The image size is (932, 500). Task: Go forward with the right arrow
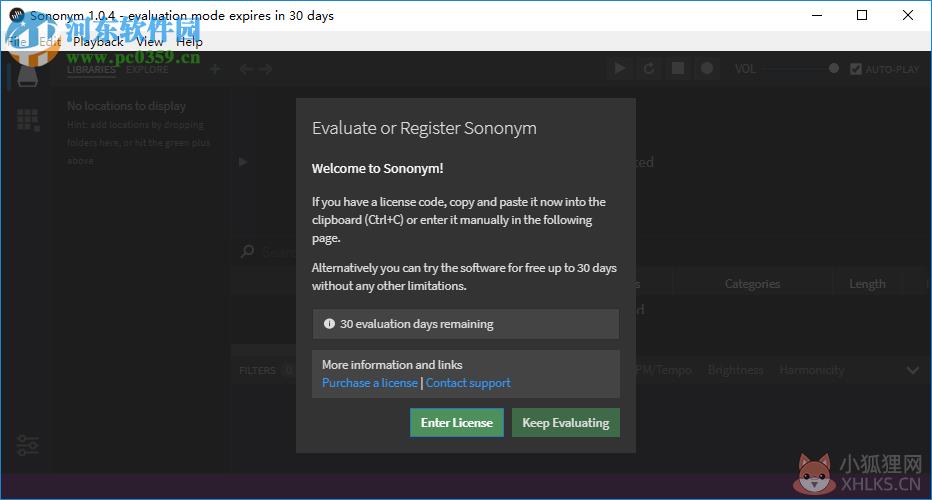click(266, 69)
